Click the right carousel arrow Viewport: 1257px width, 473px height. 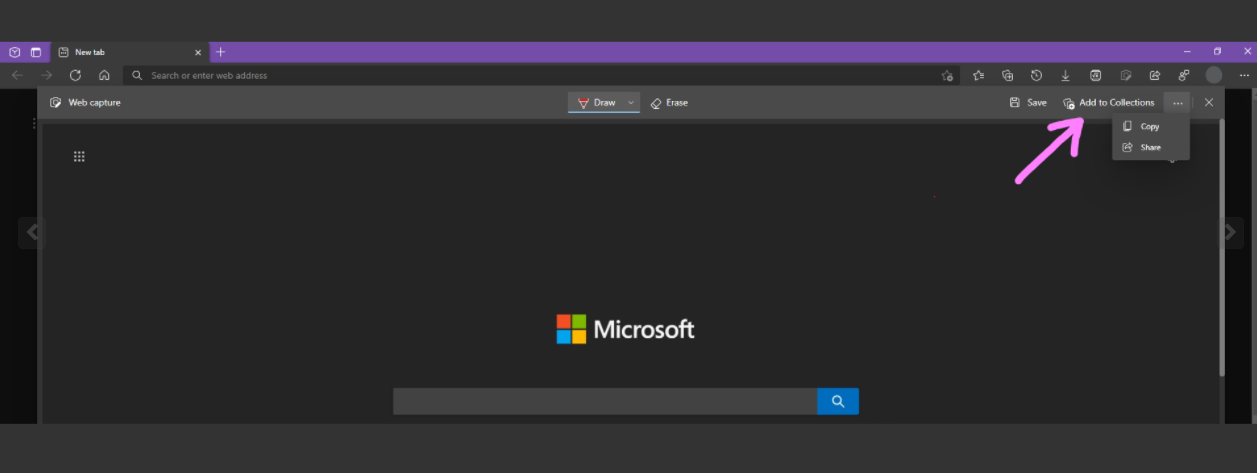pos(1229,232)
